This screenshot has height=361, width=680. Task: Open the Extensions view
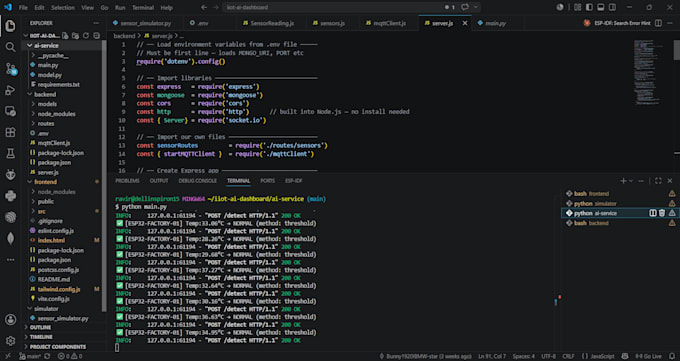click(10, 132)
